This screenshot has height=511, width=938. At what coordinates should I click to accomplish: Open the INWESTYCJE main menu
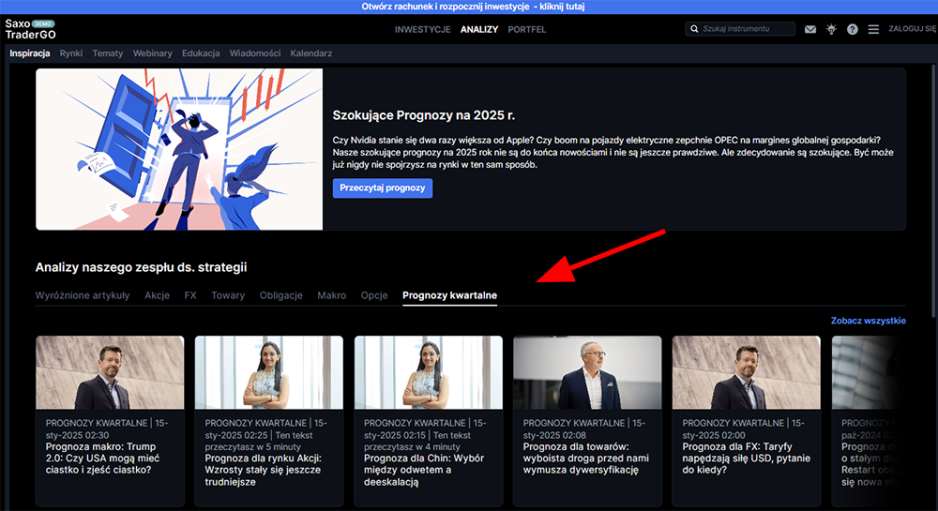click(422, 30)
